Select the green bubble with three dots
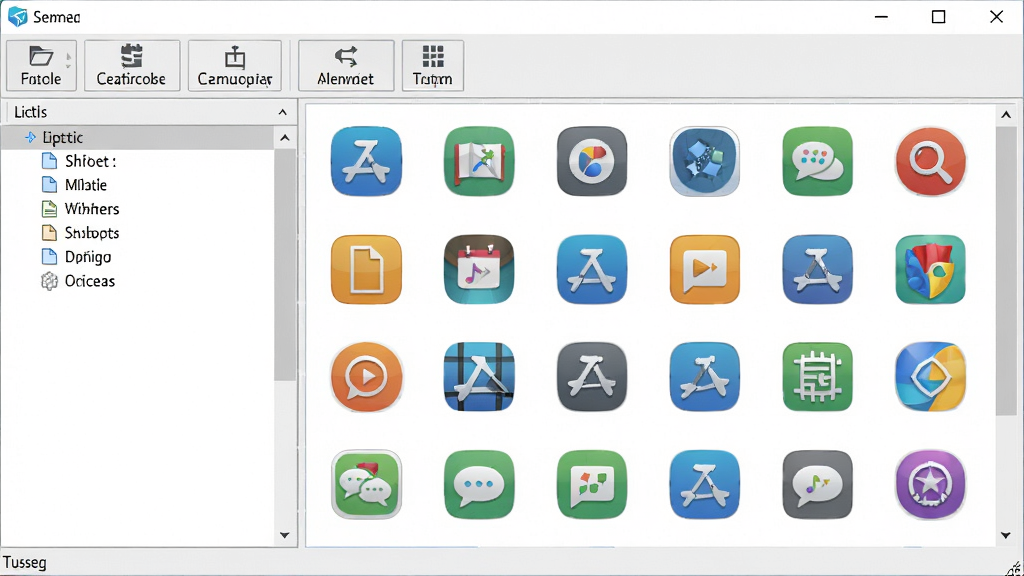 pos(479,485)
